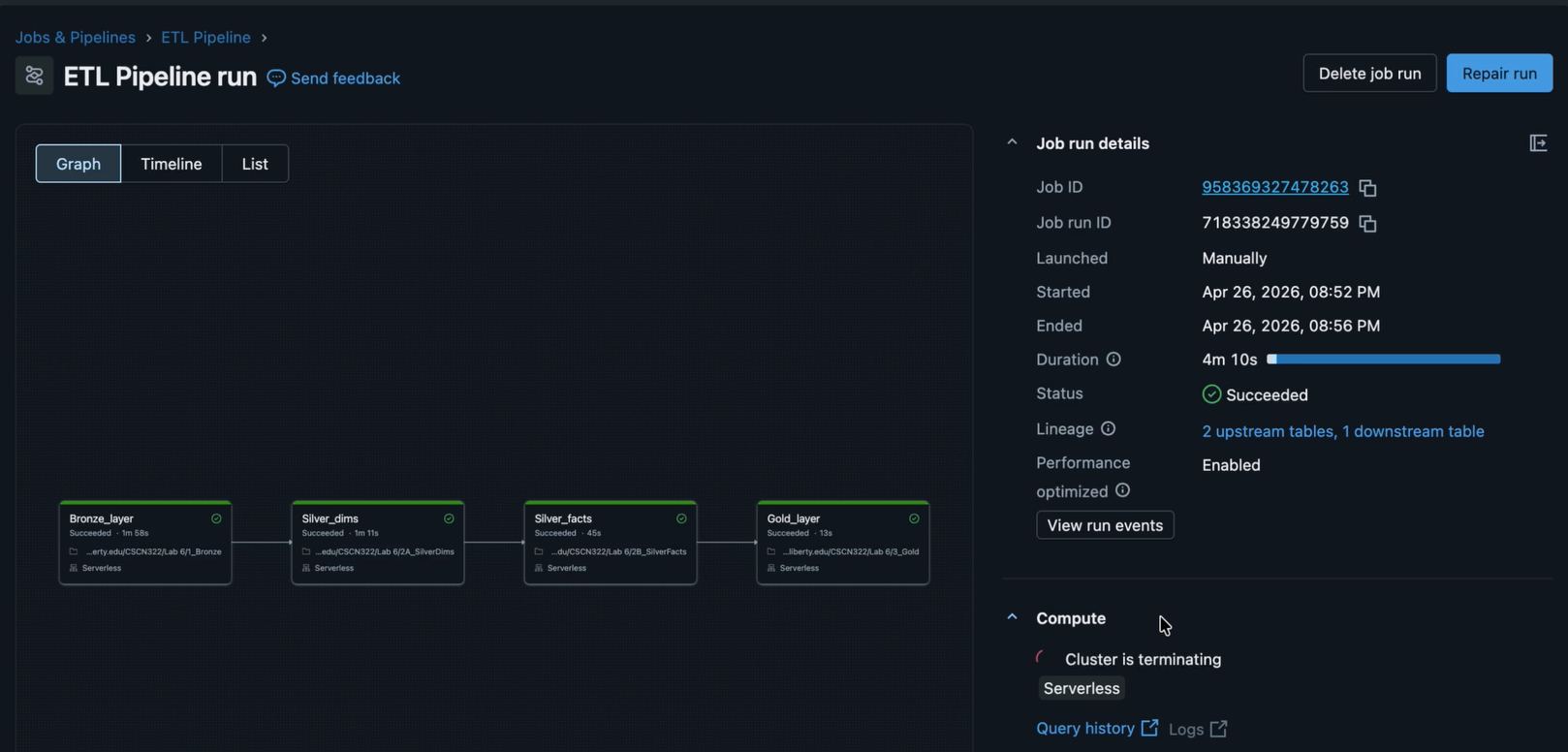The width and height of the screenshot is (1568, 752).
Task: Open the ETL Pipeline breadcrumb link
Action: [205, 37]
